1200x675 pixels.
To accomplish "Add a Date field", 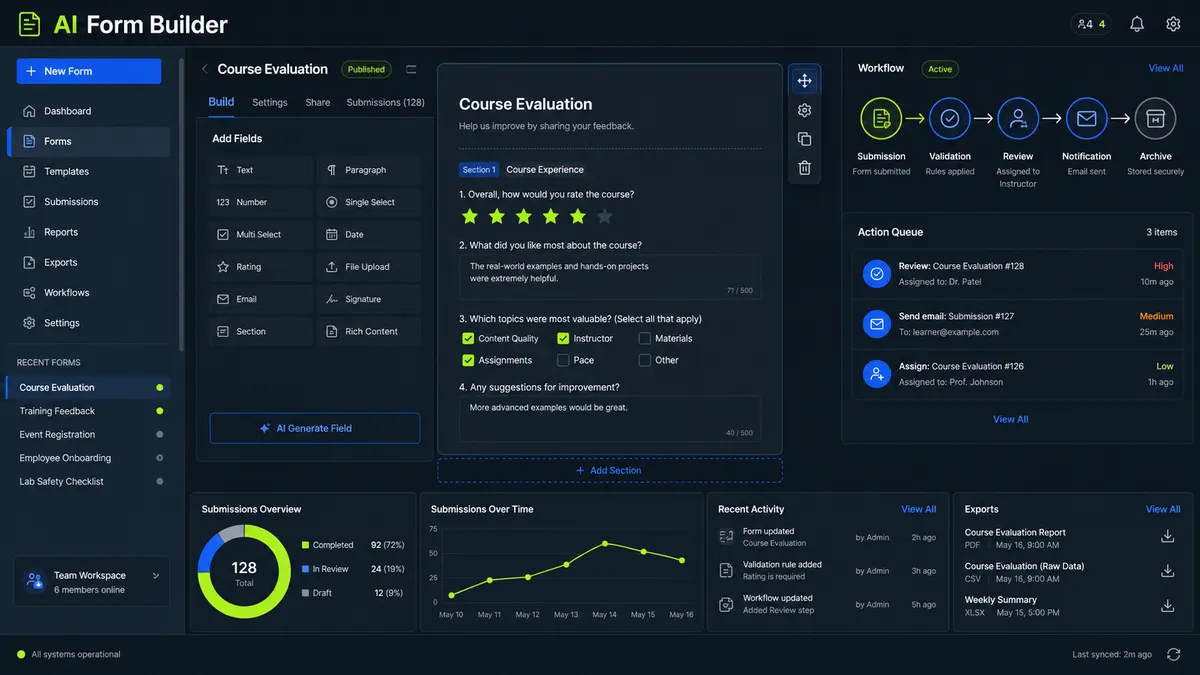I will (369, 234).
